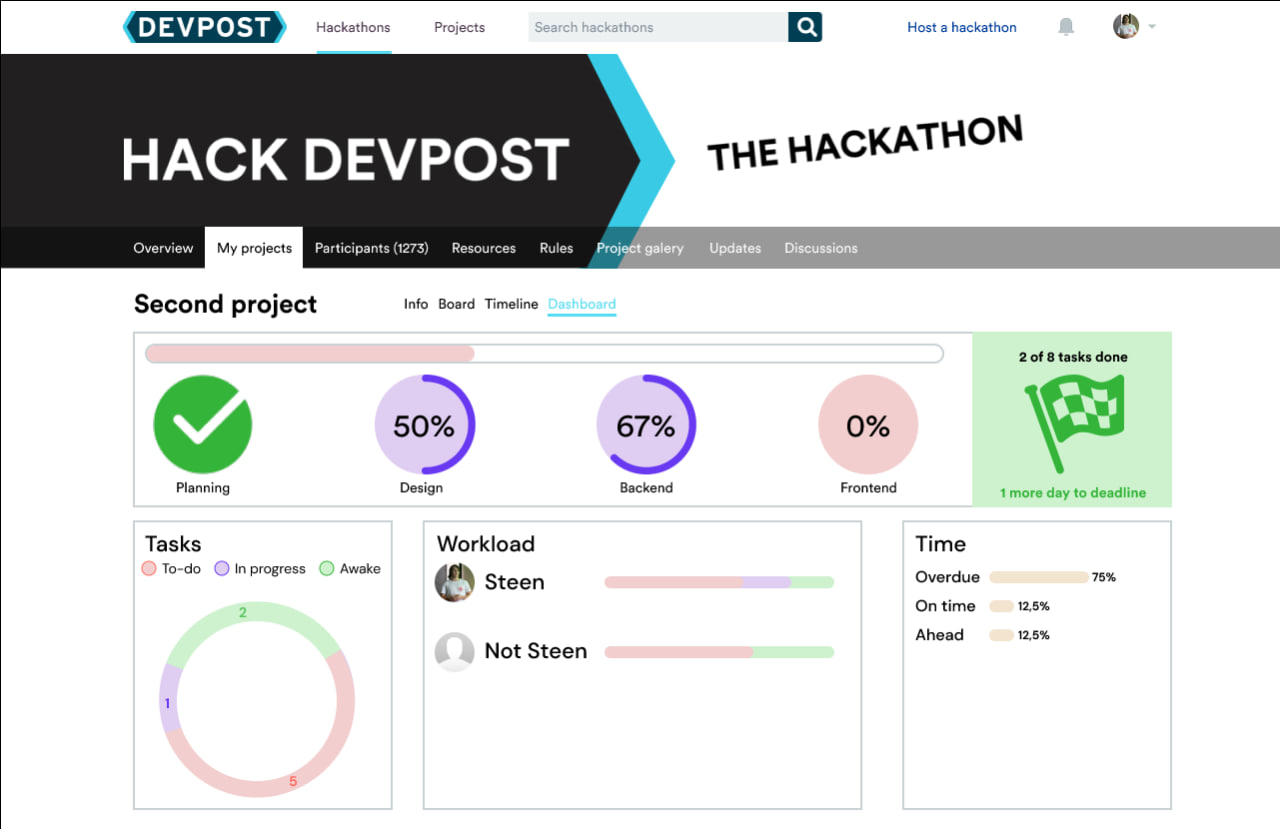Open the Rules tab
Viewport: 1280px width, 829px height.
[x=556, y=248]
